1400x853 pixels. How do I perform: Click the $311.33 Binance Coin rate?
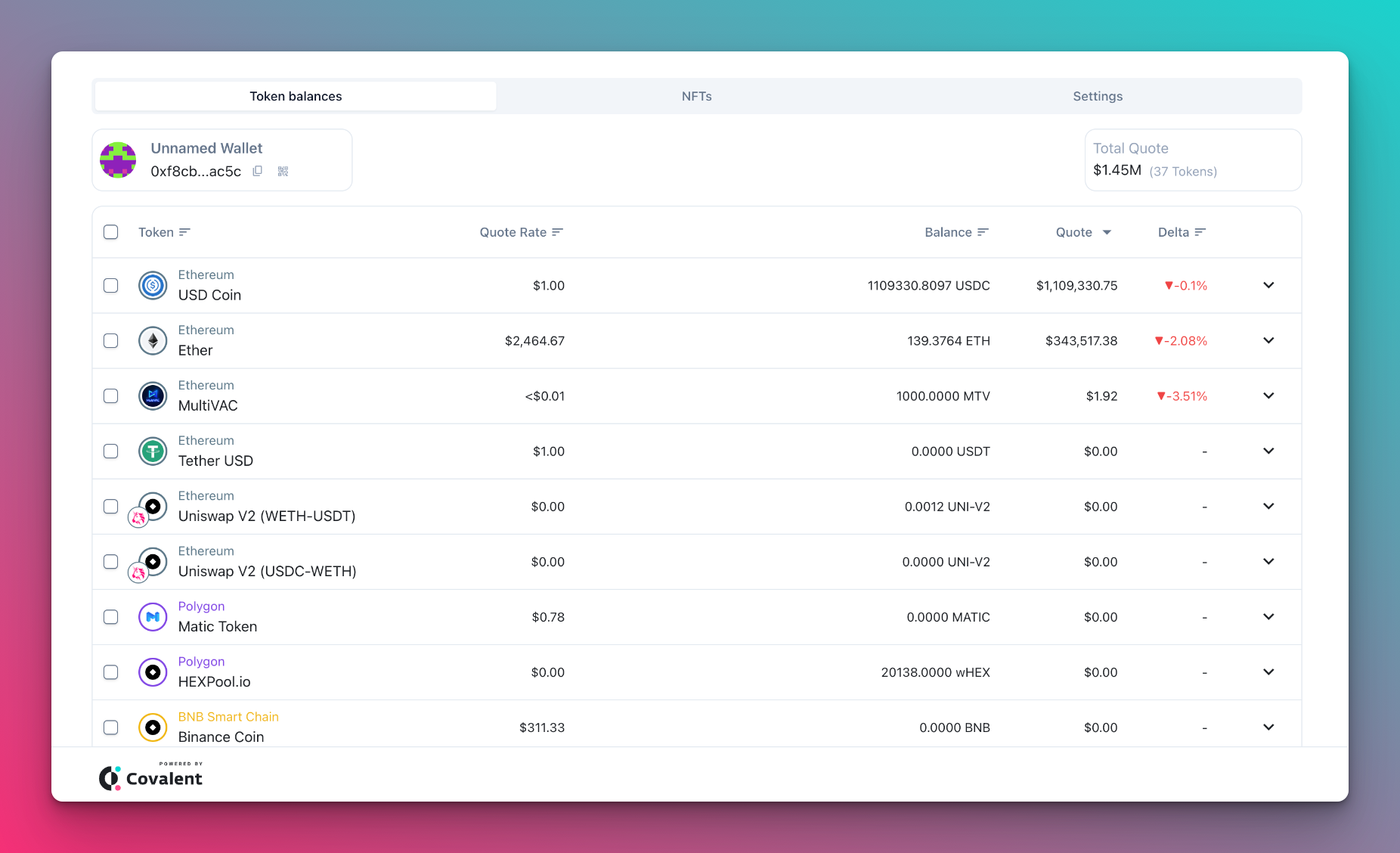coord(542,727)
